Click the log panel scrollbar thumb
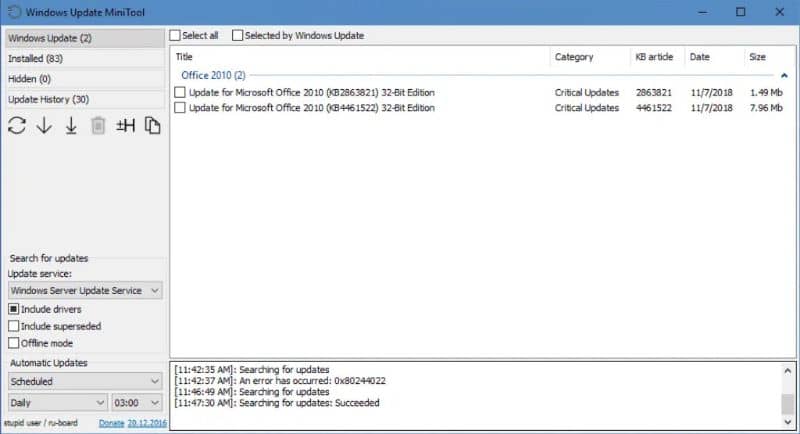The height and width of the screenshot is (434, 800). coord(788,404)
